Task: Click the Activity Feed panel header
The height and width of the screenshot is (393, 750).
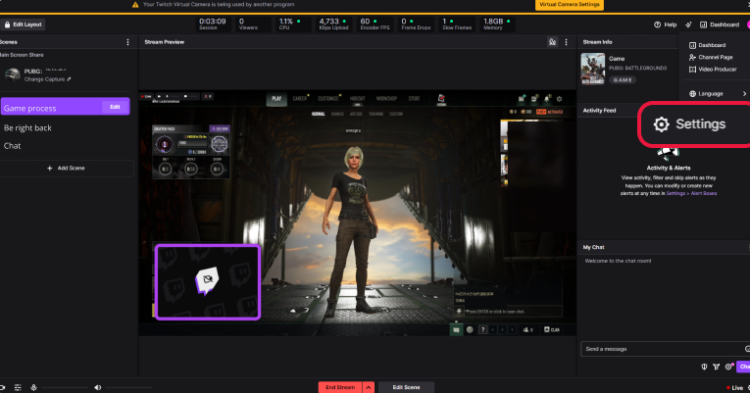Action: click(599, 110)
